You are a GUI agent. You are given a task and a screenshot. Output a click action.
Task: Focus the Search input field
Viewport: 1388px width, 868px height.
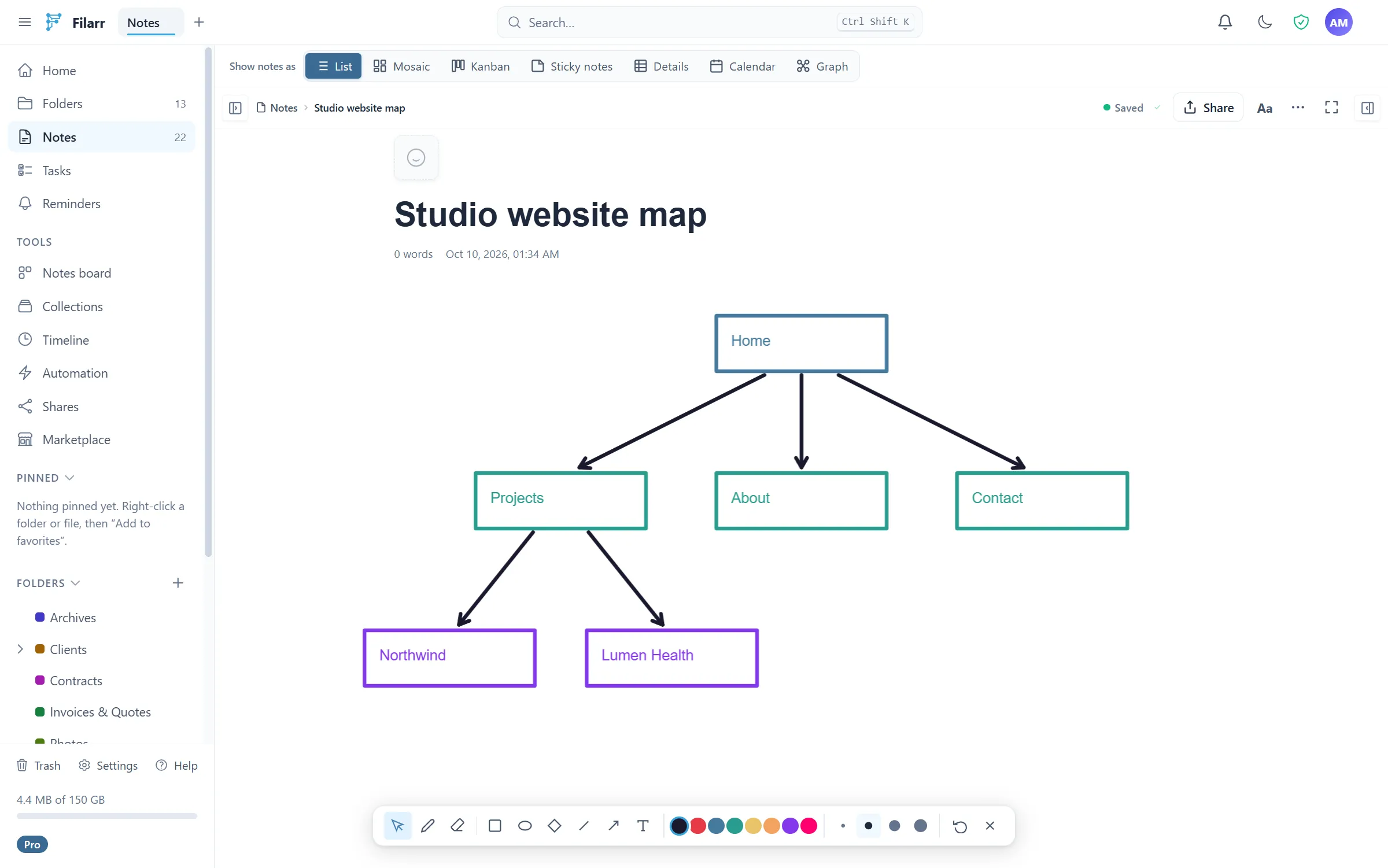(709, 22)
